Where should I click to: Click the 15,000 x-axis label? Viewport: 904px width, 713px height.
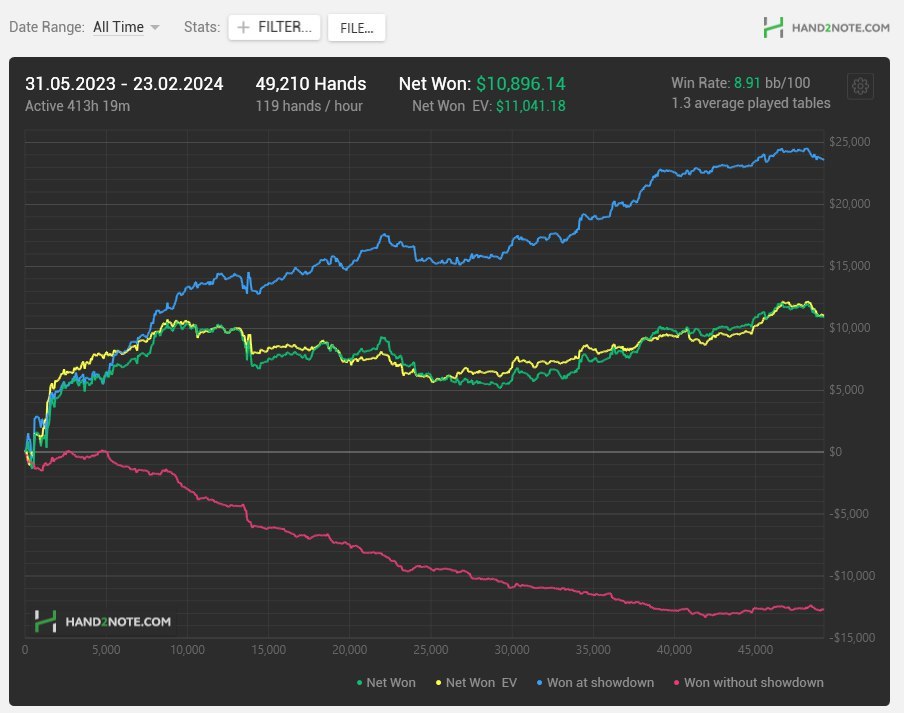[268, 650]
